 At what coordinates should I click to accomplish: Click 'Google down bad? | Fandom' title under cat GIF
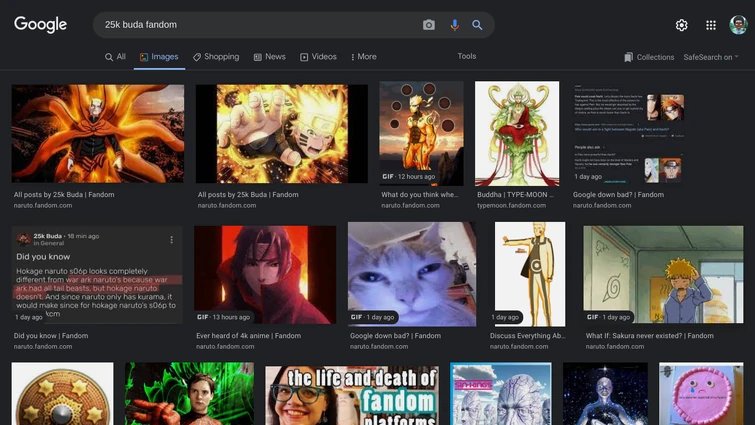pos(395,335)
